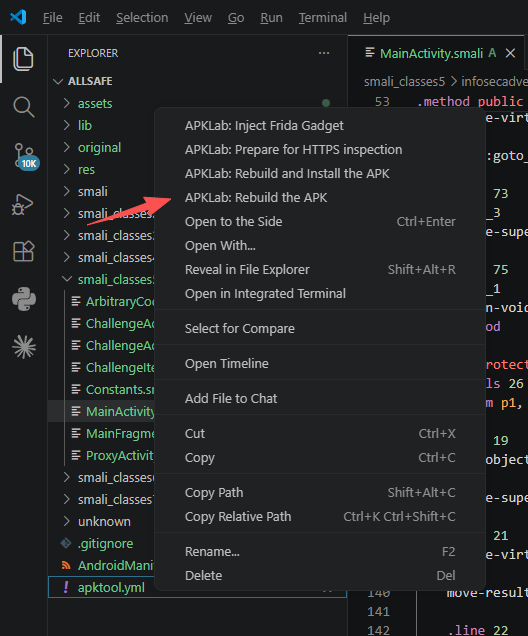The height and width of the screenshot is (636, 528).
Task: Select Open in Integrated Terminal
Action: coord(320,293)
